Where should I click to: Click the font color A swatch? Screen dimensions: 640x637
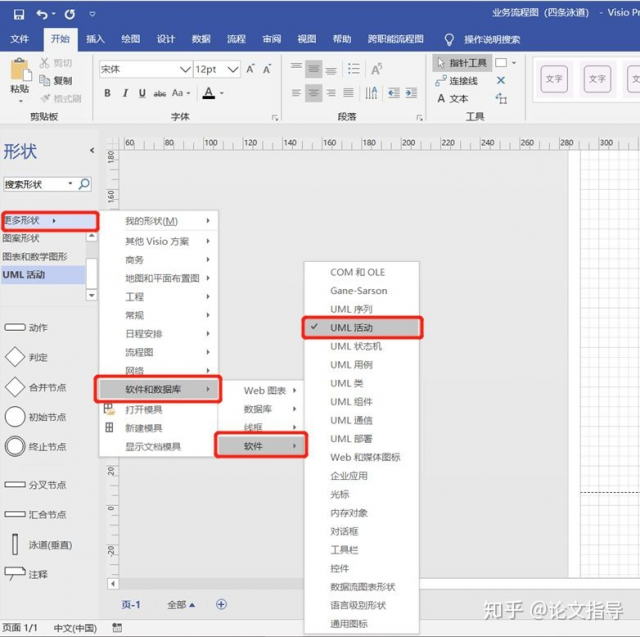pyautogui.click(x=209, y=93)
